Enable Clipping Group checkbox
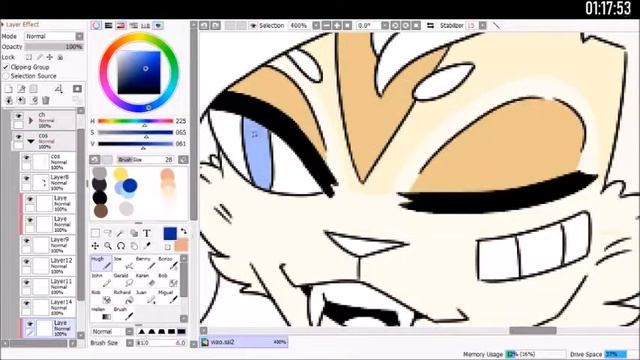This screenshot has width=640, height=360. click(5, 67)
